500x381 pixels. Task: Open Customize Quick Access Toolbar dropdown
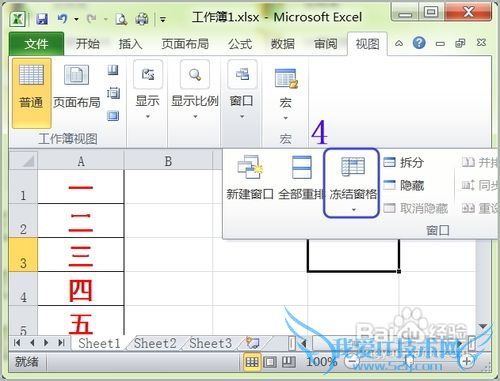(x=163, y=20)
